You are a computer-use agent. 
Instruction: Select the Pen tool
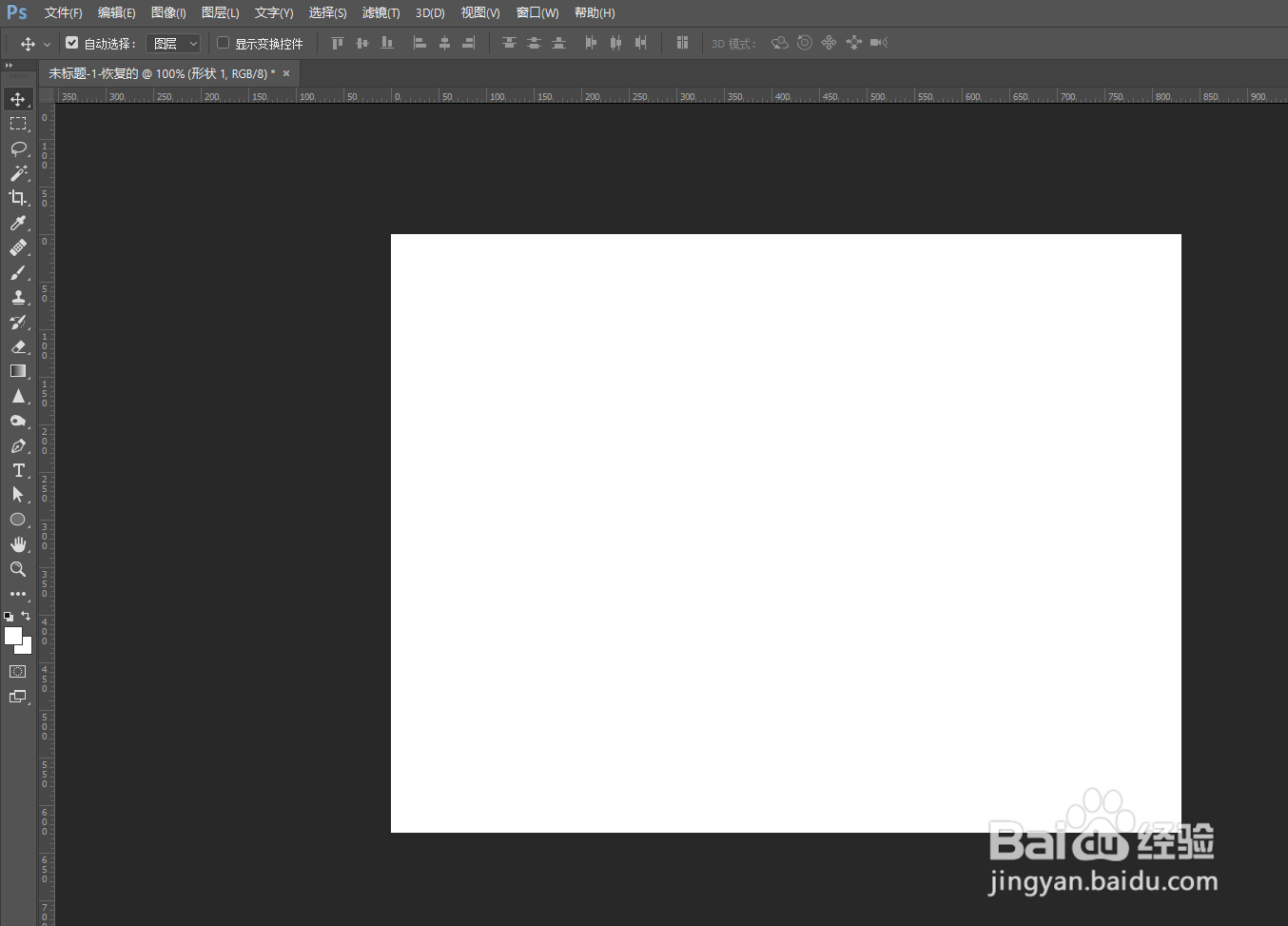pyautogui.click(x=18, y=445)
